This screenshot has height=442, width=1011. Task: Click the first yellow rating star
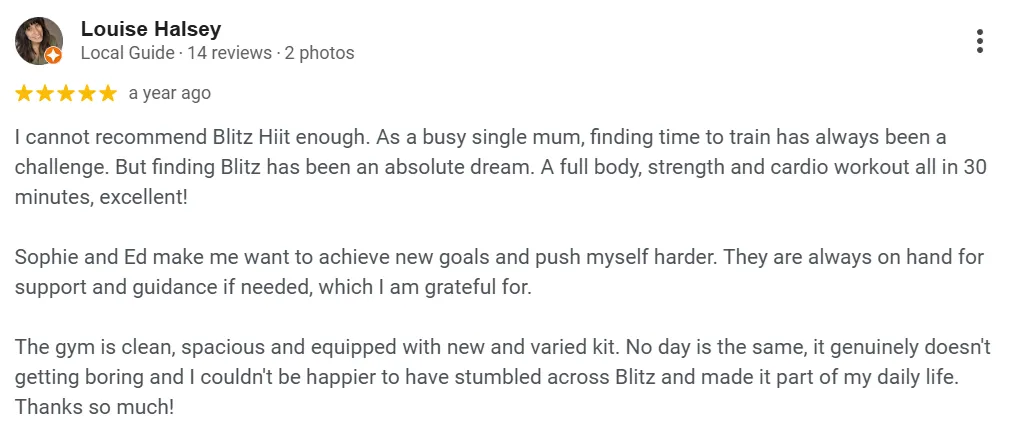point(24,93)
